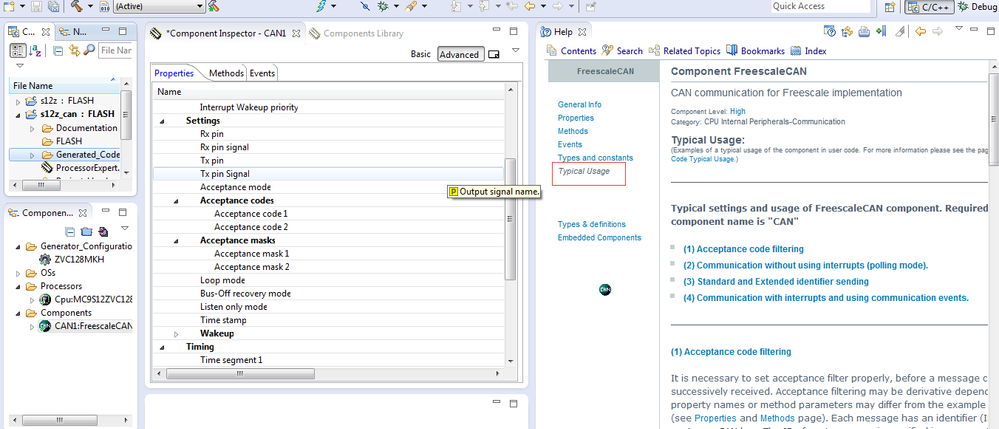Expand the CAN1:FreescaleCAN component node
The image size is (999, 429).
point(32,326)
